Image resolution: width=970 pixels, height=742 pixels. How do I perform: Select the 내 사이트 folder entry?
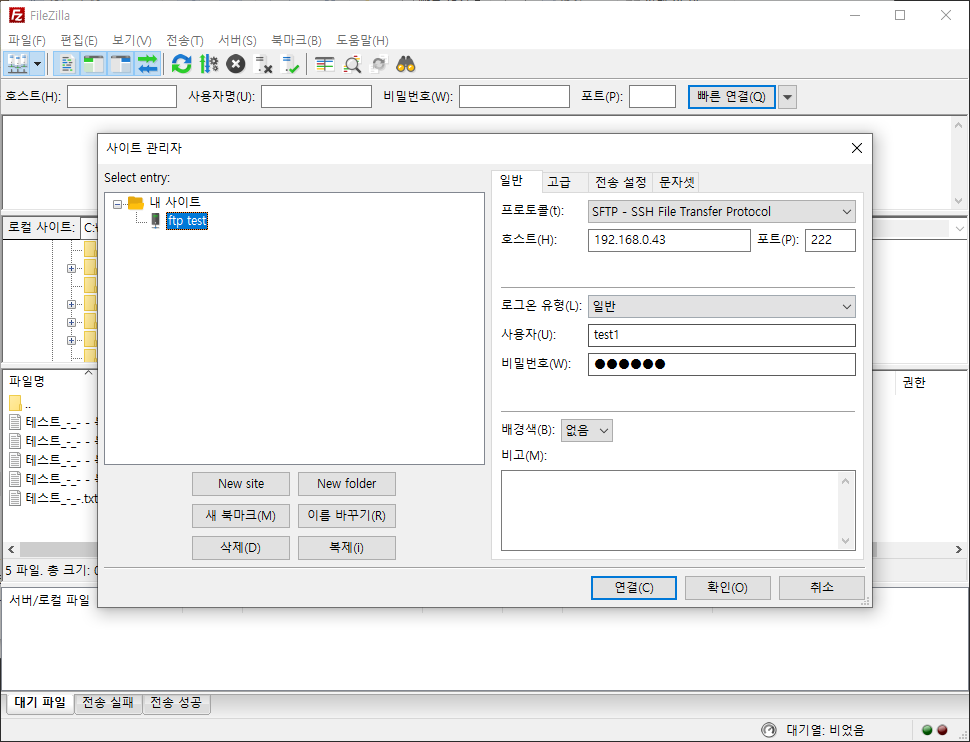tap(174, 202)
